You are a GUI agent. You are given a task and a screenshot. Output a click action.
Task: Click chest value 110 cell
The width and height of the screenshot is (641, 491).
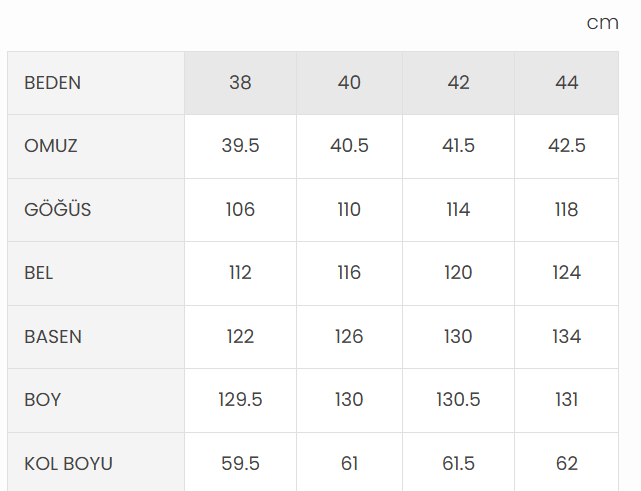click(349, 210)
